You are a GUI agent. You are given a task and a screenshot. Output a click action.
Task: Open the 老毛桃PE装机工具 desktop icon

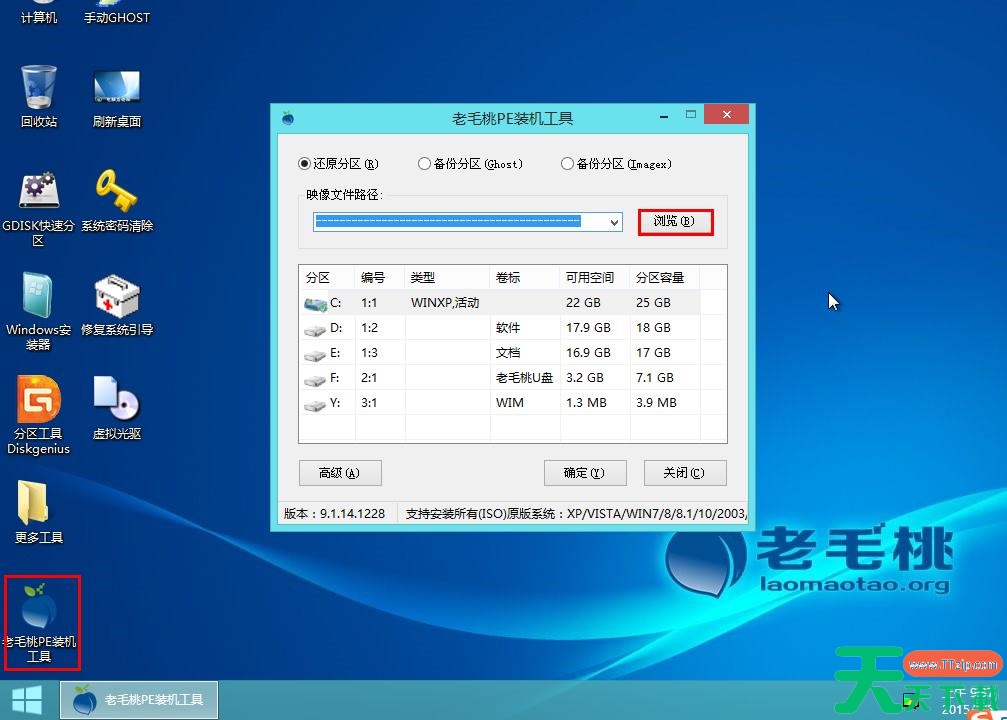point(40,610)
